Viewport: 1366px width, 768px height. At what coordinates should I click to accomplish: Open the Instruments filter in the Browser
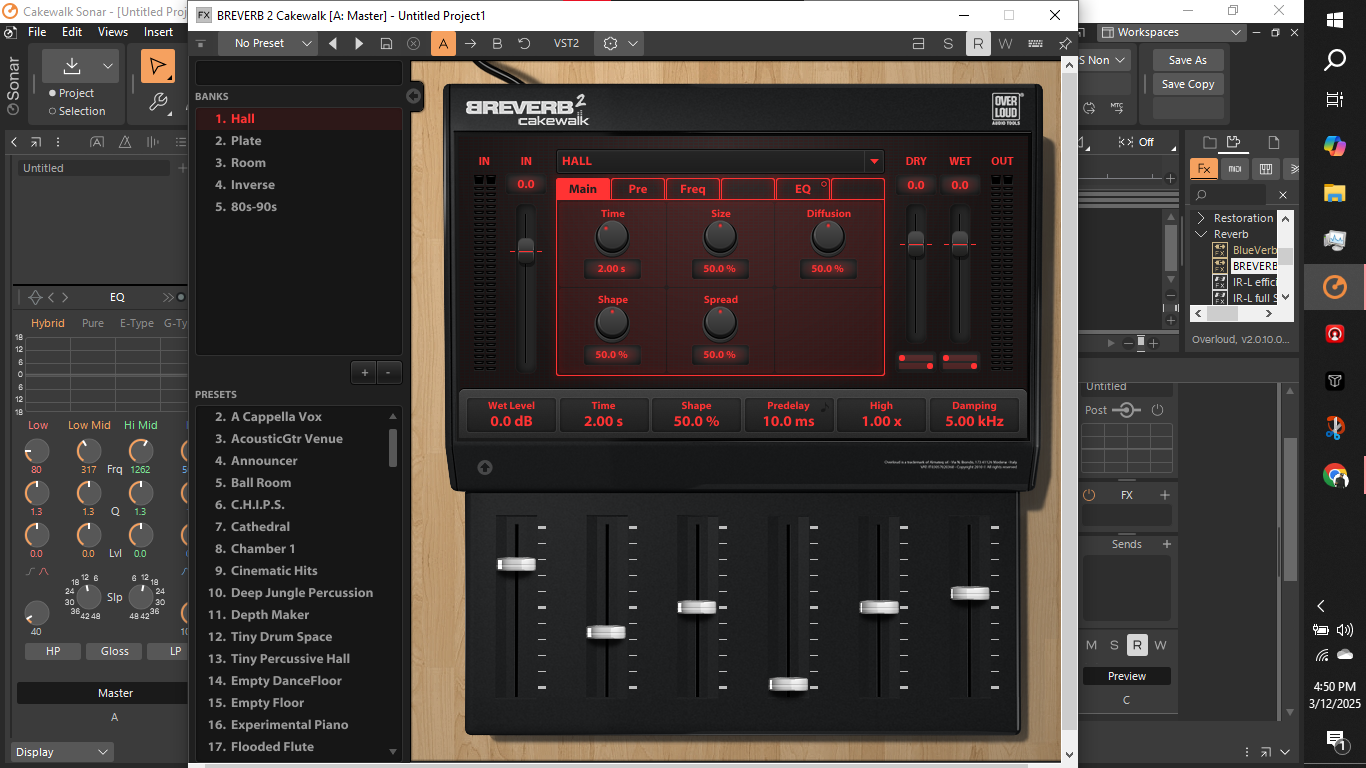pyautogui.click(x=1265, y=168)
